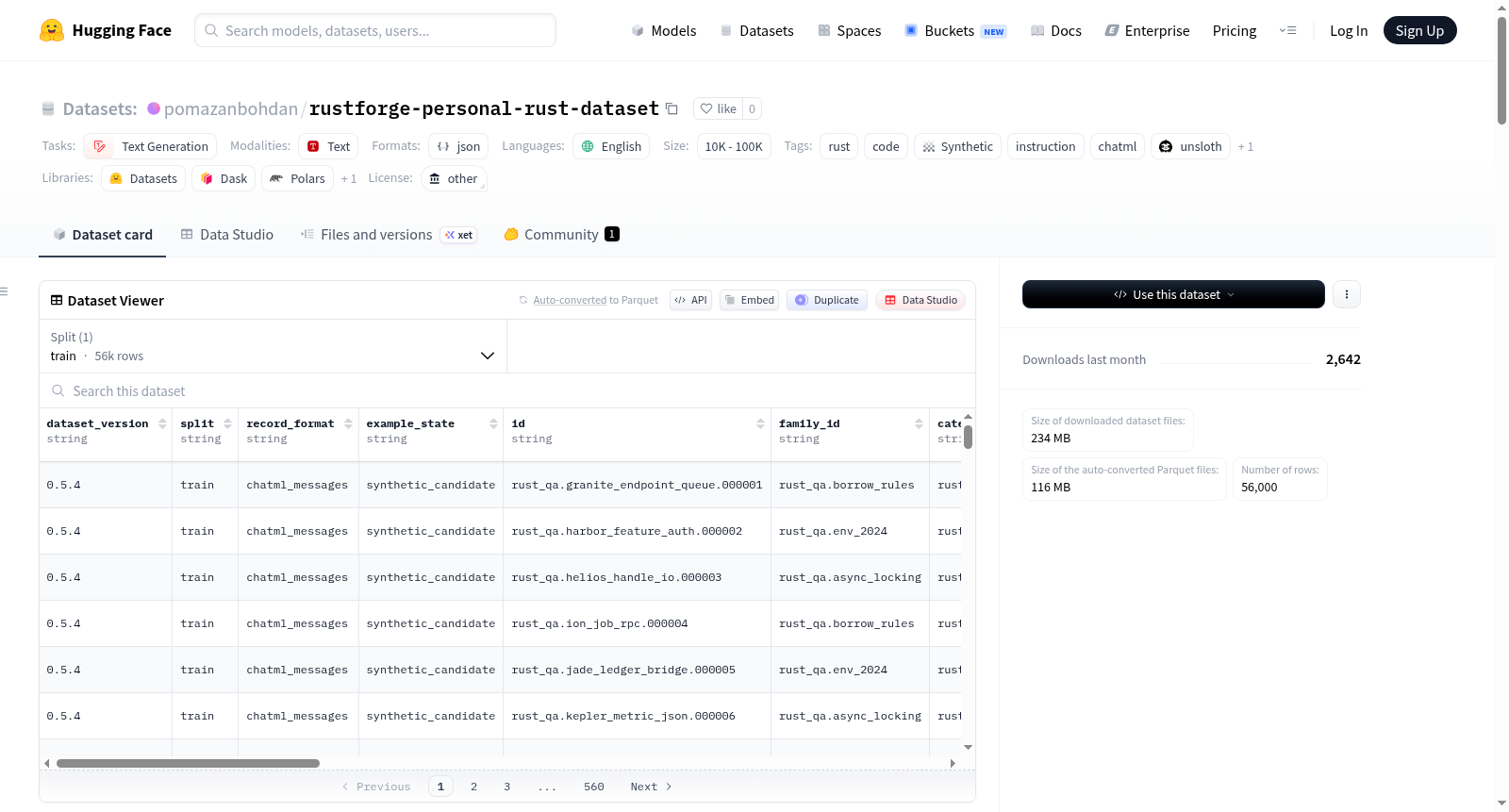Open the Community tab
Image resolution: width=1509 pixels, height=812 pixels.
point(561,235)
